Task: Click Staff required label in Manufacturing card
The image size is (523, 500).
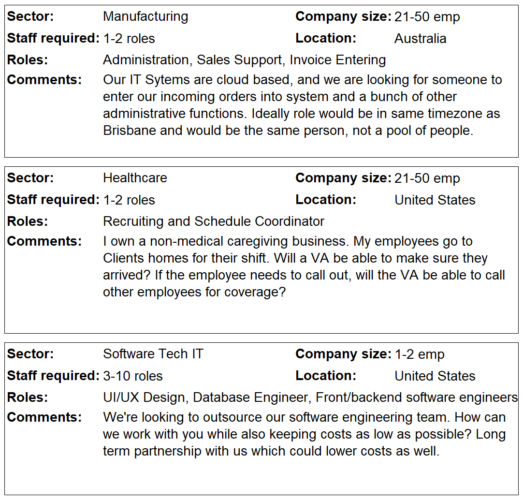Action: (x=53, y=38)
